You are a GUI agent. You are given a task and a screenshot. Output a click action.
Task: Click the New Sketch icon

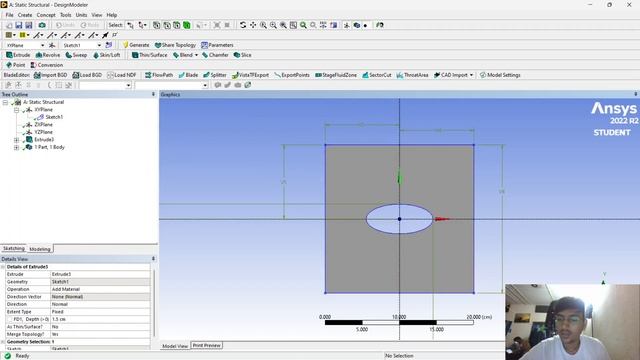click(x=109, y=45)
